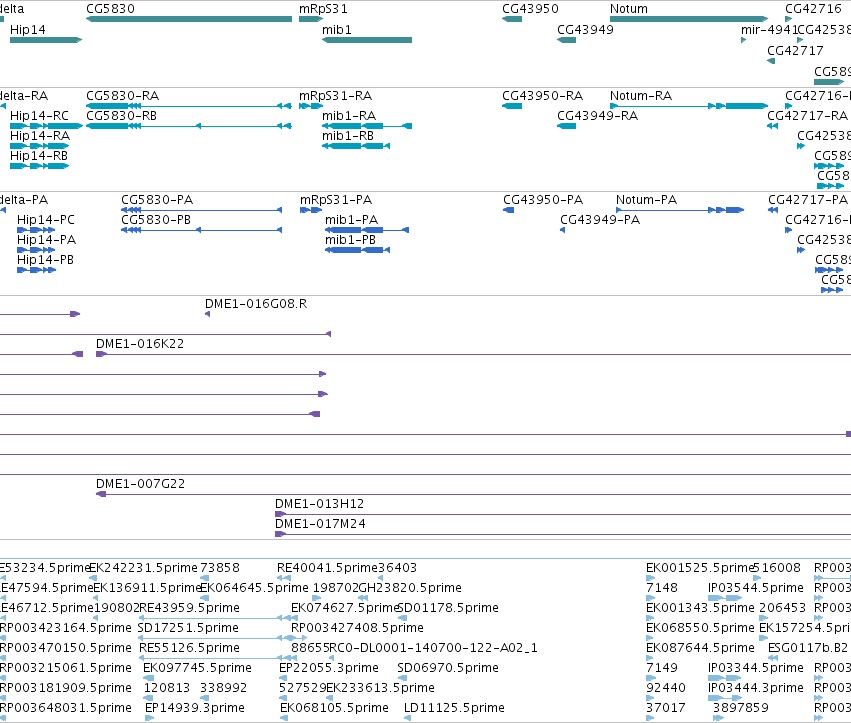Click the Hip14-PC protein label
The image size is (851, 723).
pyautogui.click(x=46, y=220)
